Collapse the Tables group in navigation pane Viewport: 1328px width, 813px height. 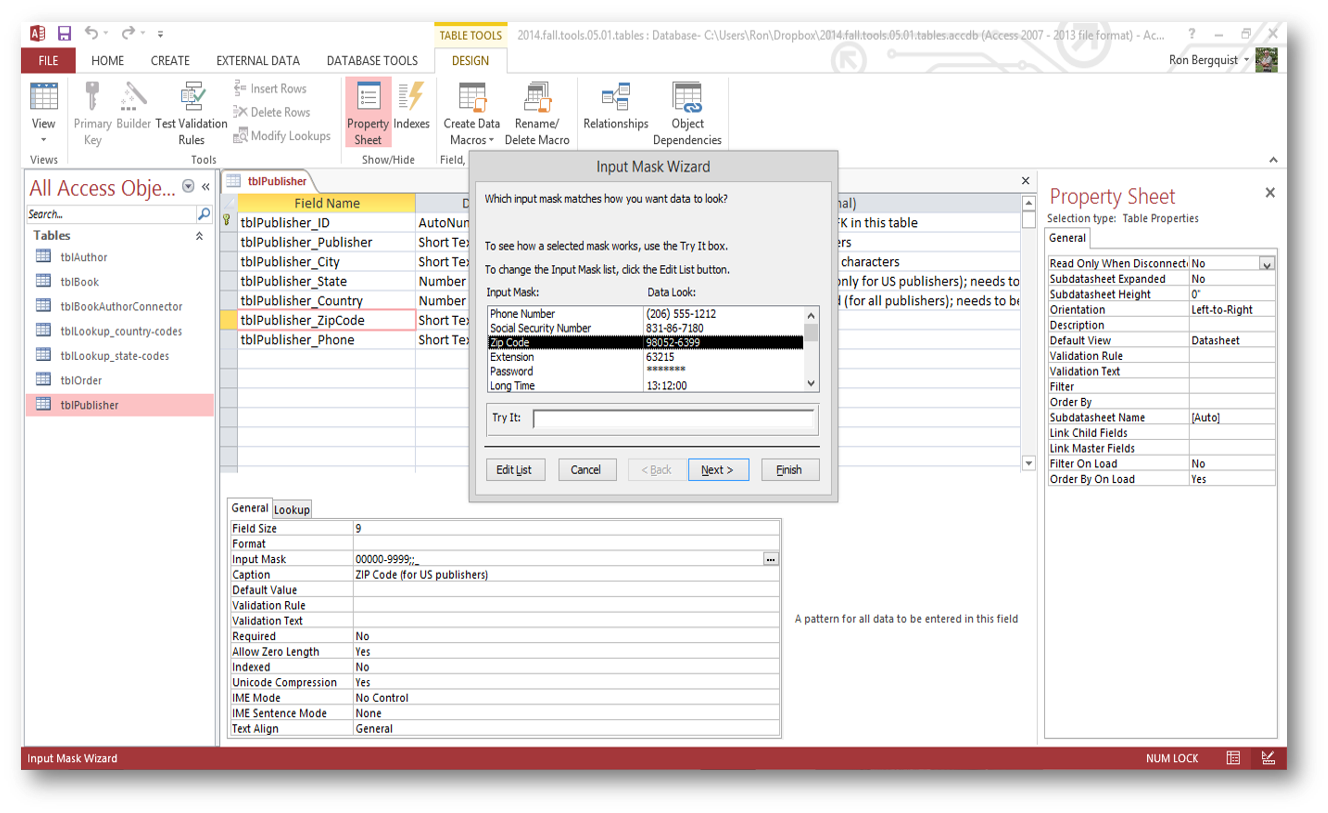tap(199, 236)
